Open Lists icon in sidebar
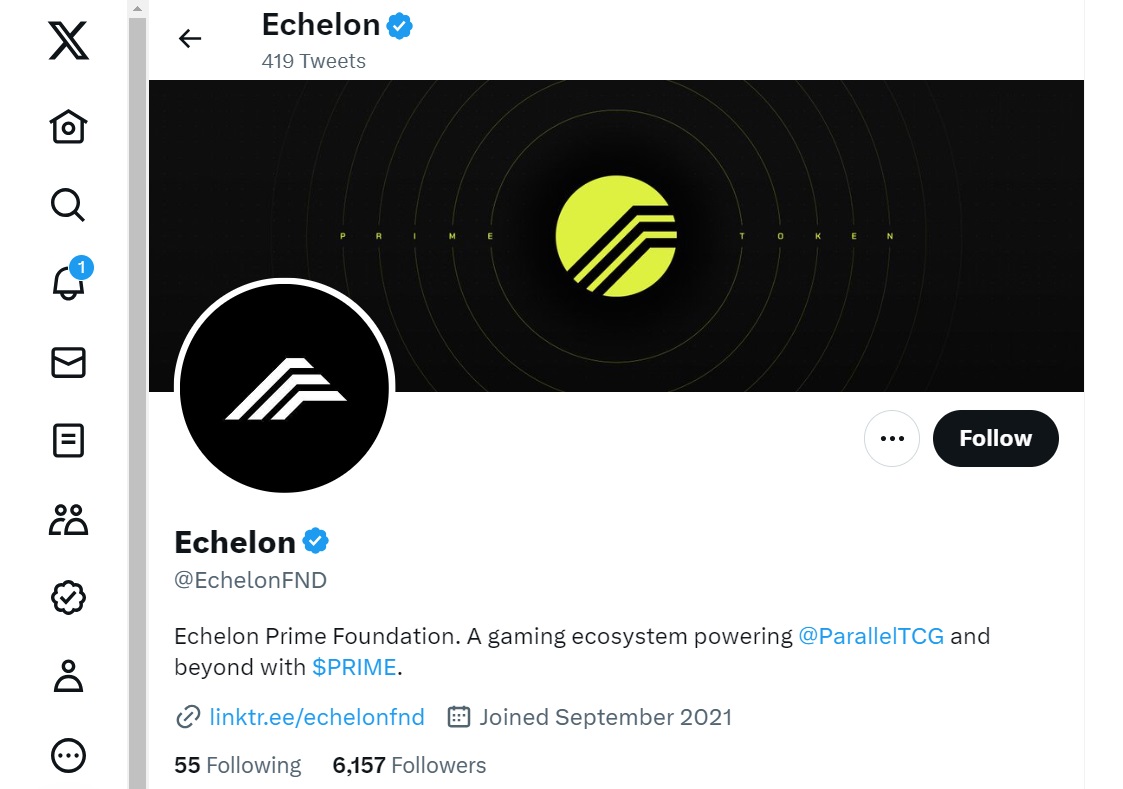Viewport: 1123px width, 789px height. (69, 440)
